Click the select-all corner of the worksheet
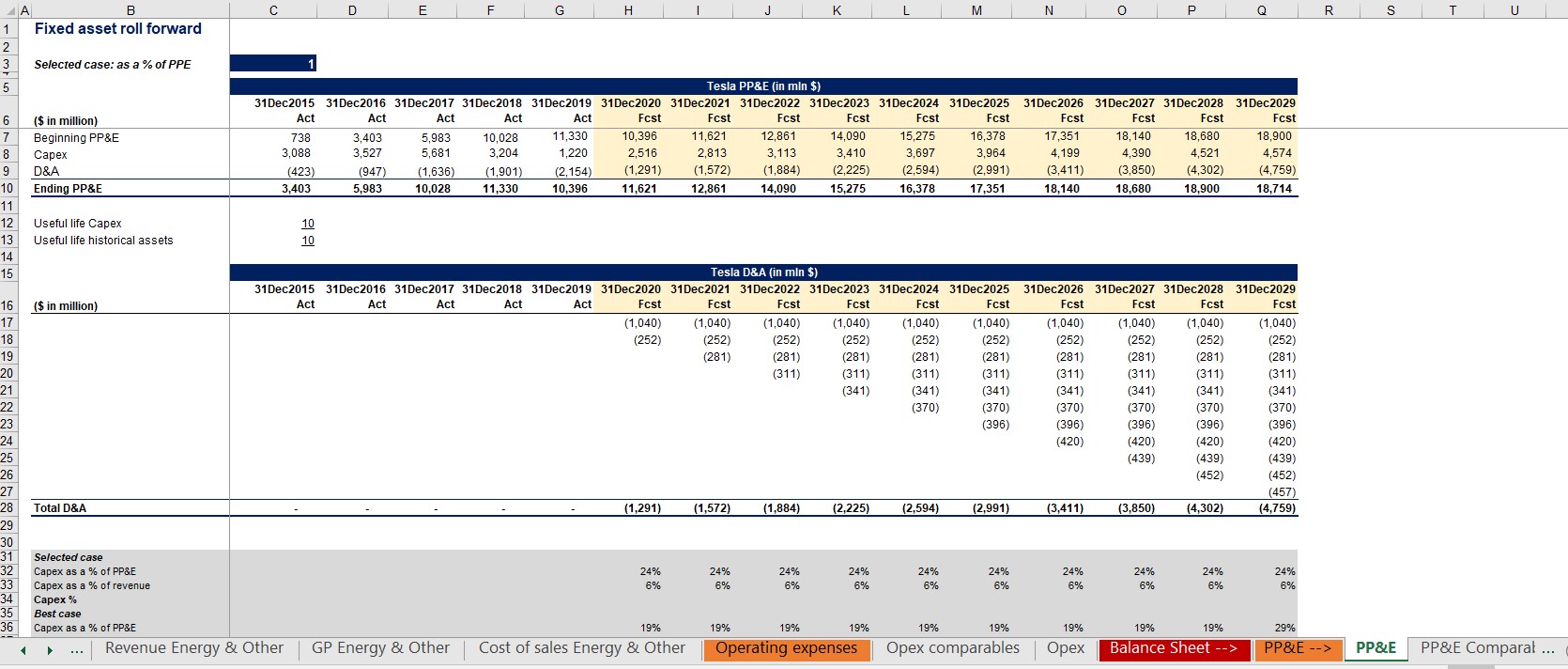The width and height of the screenshot is (1568, 669). [8, 10]
